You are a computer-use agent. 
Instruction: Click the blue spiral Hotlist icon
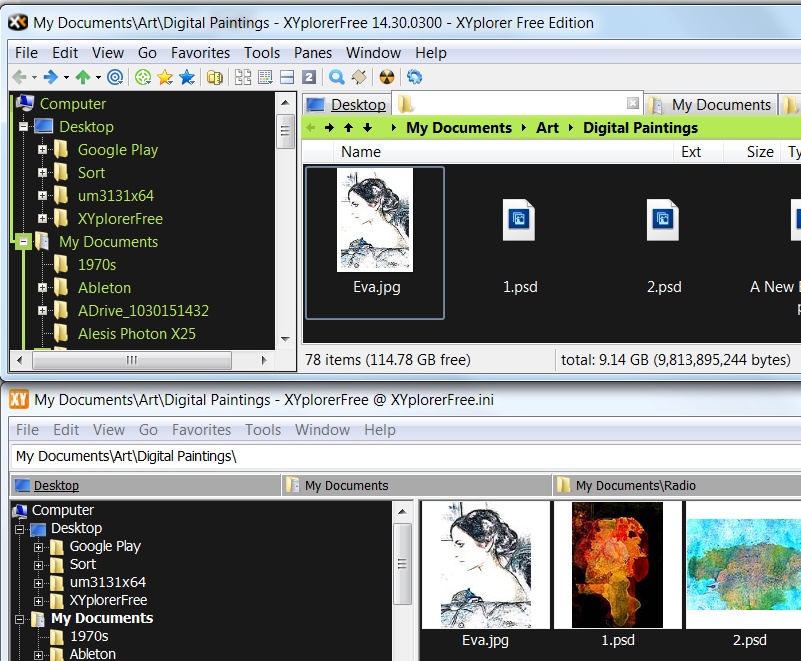coord(115,77)
